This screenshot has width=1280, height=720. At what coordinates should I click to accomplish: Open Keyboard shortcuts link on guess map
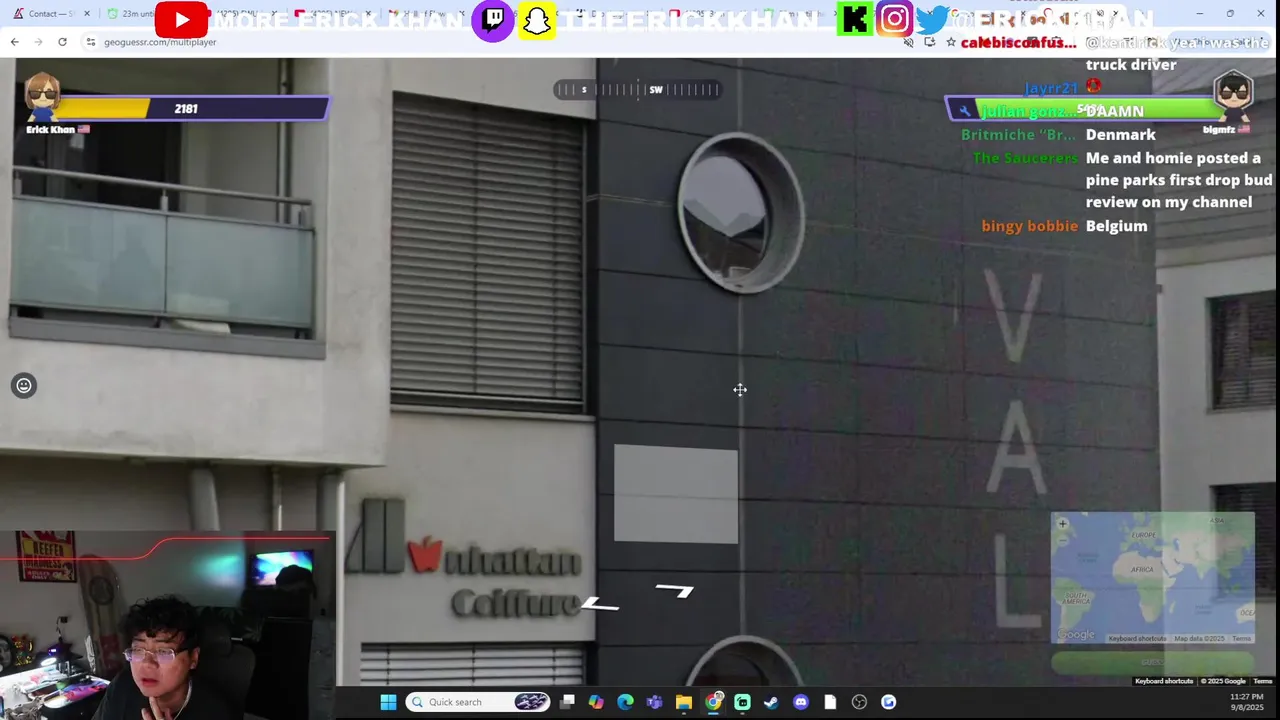click(x=1136, y=638)
